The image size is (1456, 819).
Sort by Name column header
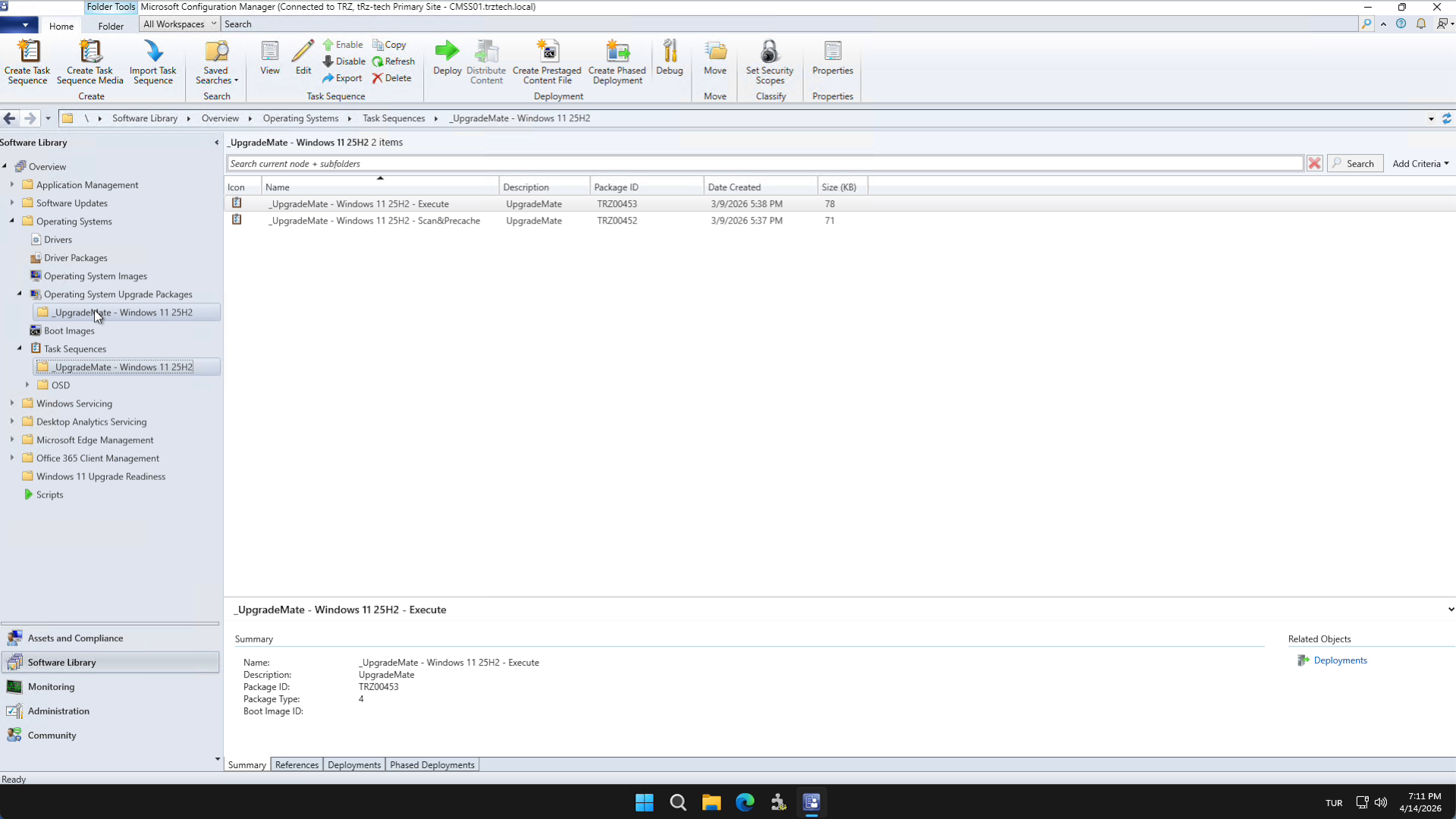[380, 187]
